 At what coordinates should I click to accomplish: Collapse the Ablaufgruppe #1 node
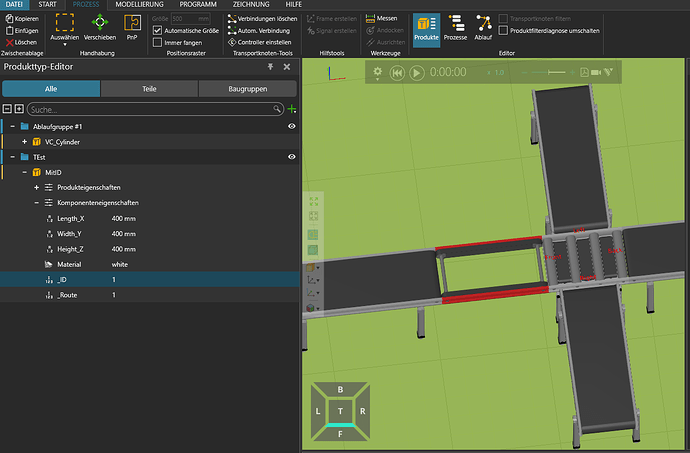pyautogui.click(x=12, y=126)
